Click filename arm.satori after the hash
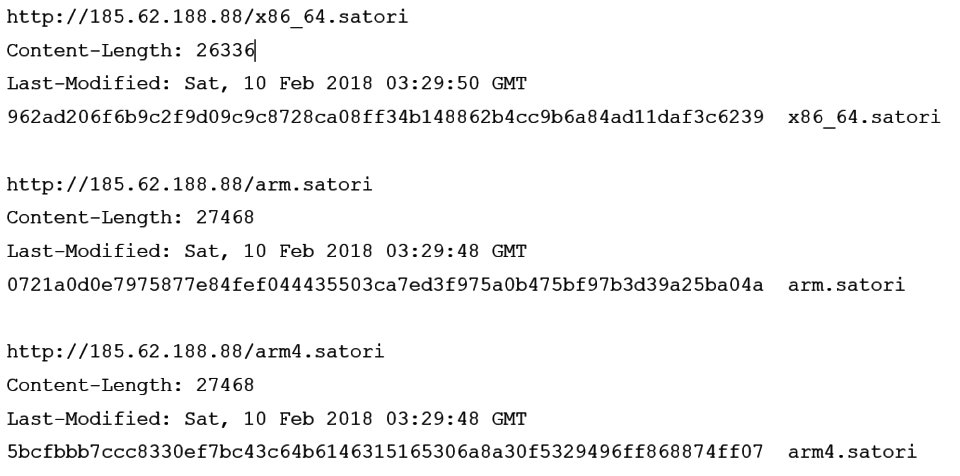The height and width of the screenshot is (476, 960). [846, 285]
